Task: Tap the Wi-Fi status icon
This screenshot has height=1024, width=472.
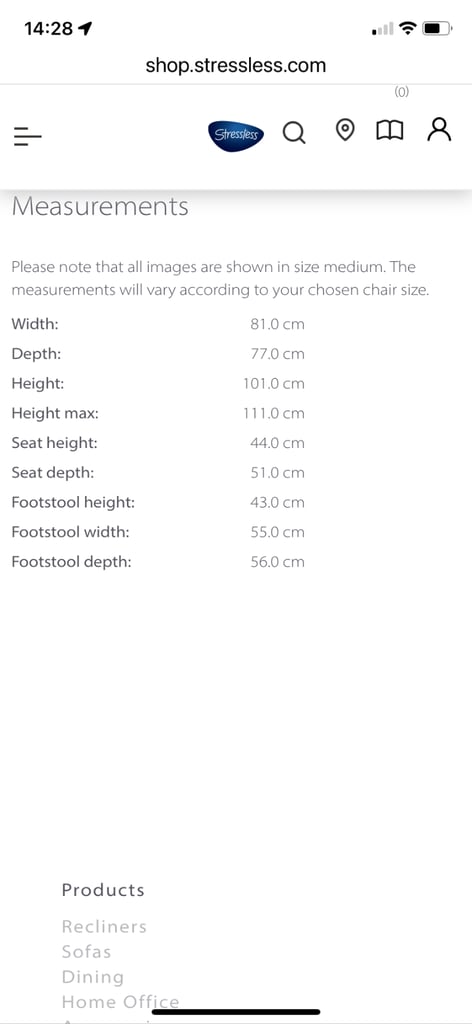Action: (x=408, y=28)
